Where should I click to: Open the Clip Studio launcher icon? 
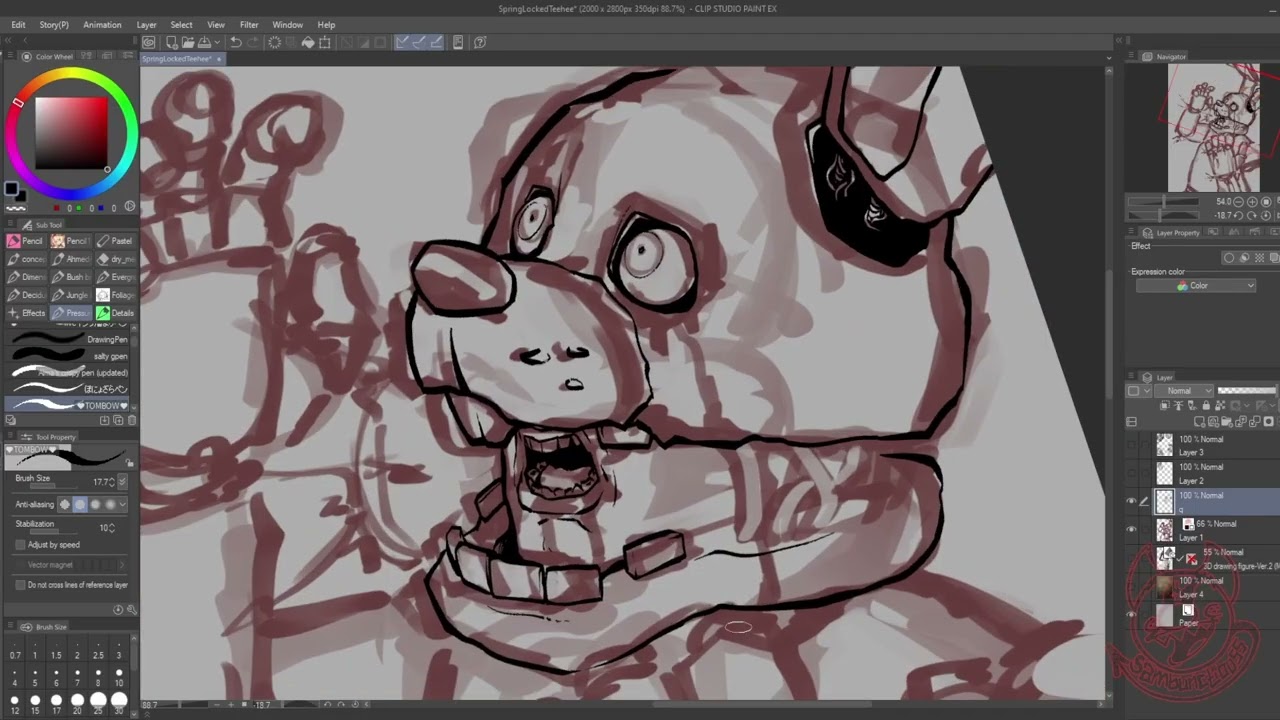(x=149, y=42)
